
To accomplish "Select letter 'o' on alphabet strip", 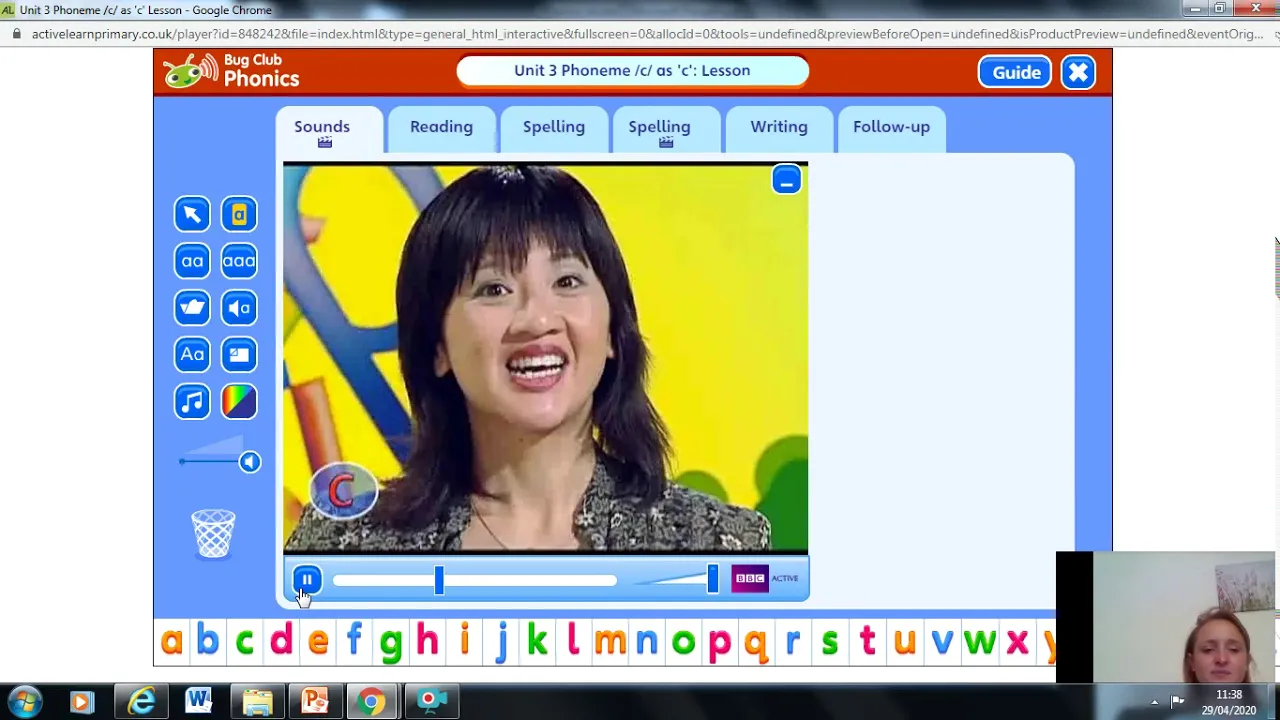I will (683, 642).
